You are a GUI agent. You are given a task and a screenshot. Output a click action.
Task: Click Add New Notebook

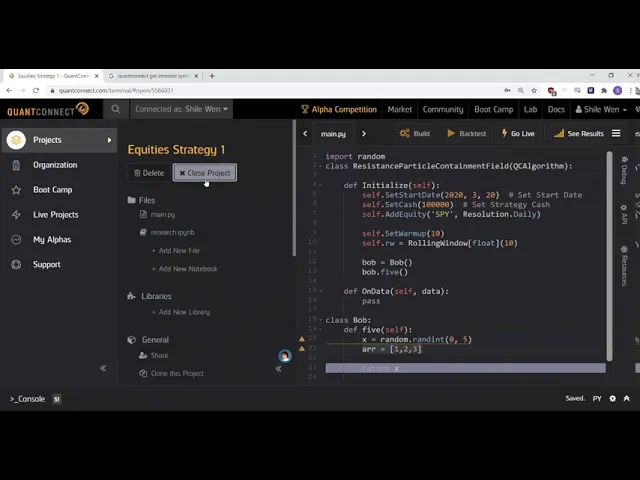(x=184, y=269)
